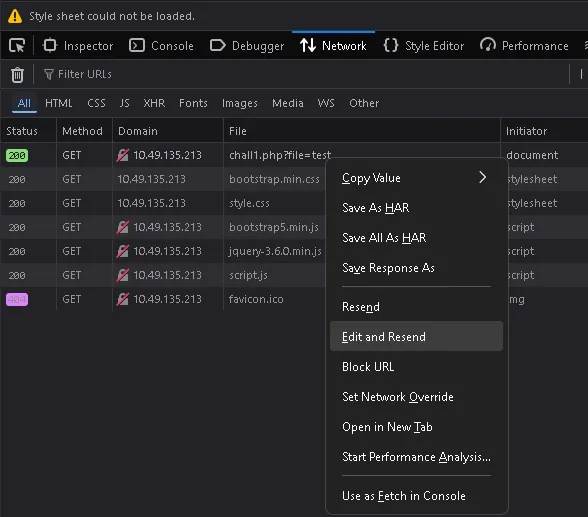Viewport: 588px width, 517px height.
Task: Click the Filter URLs input field
Action: click(300, 74)
